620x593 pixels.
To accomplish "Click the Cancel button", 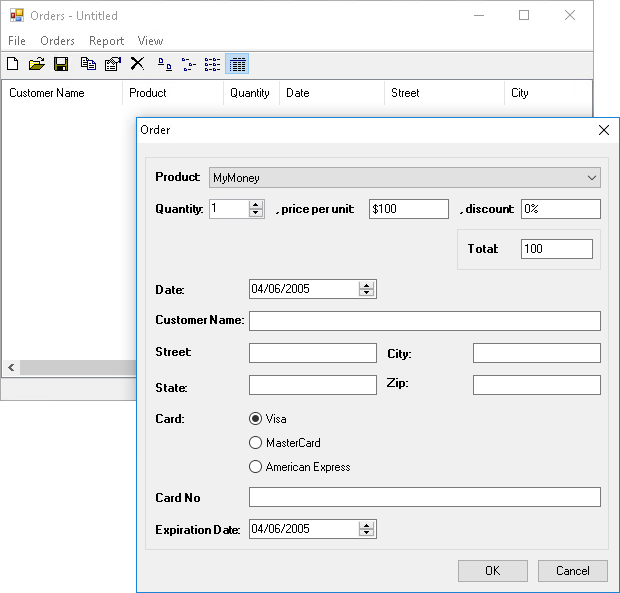I will 572,571.
